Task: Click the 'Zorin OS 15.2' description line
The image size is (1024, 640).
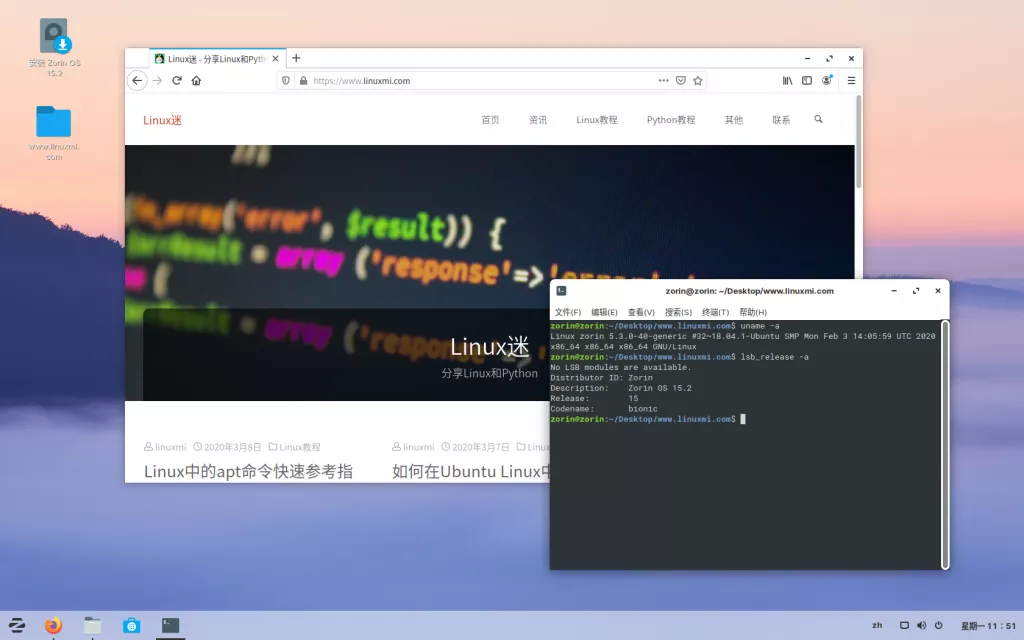Action: pyautogui.click(x=620, y=388)
